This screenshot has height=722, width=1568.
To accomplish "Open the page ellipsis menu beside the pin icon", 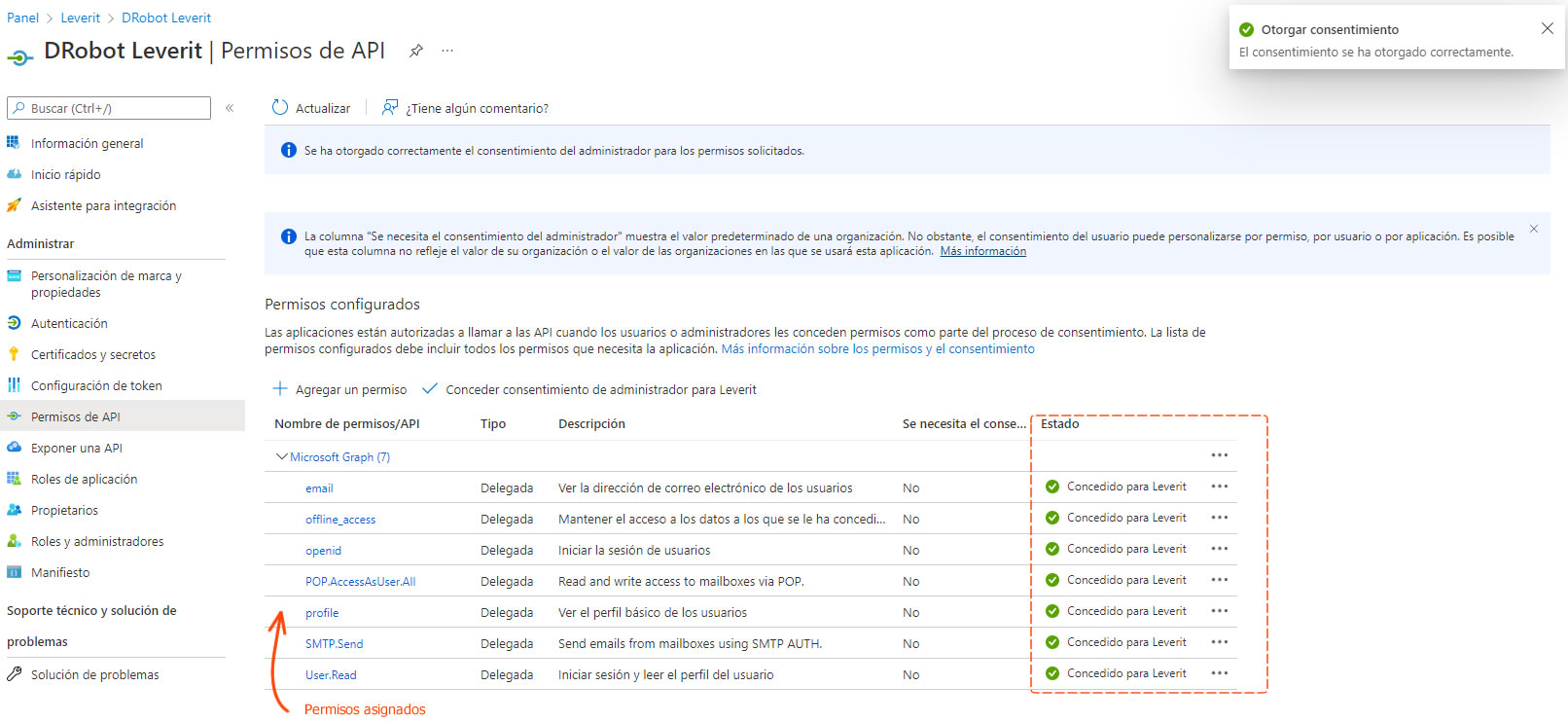I will point(447,51).
